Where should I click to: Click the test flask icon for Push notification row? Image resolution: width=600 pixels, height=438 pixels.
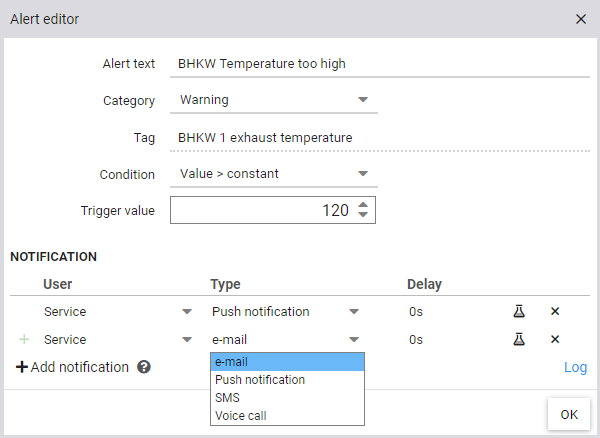519,312
